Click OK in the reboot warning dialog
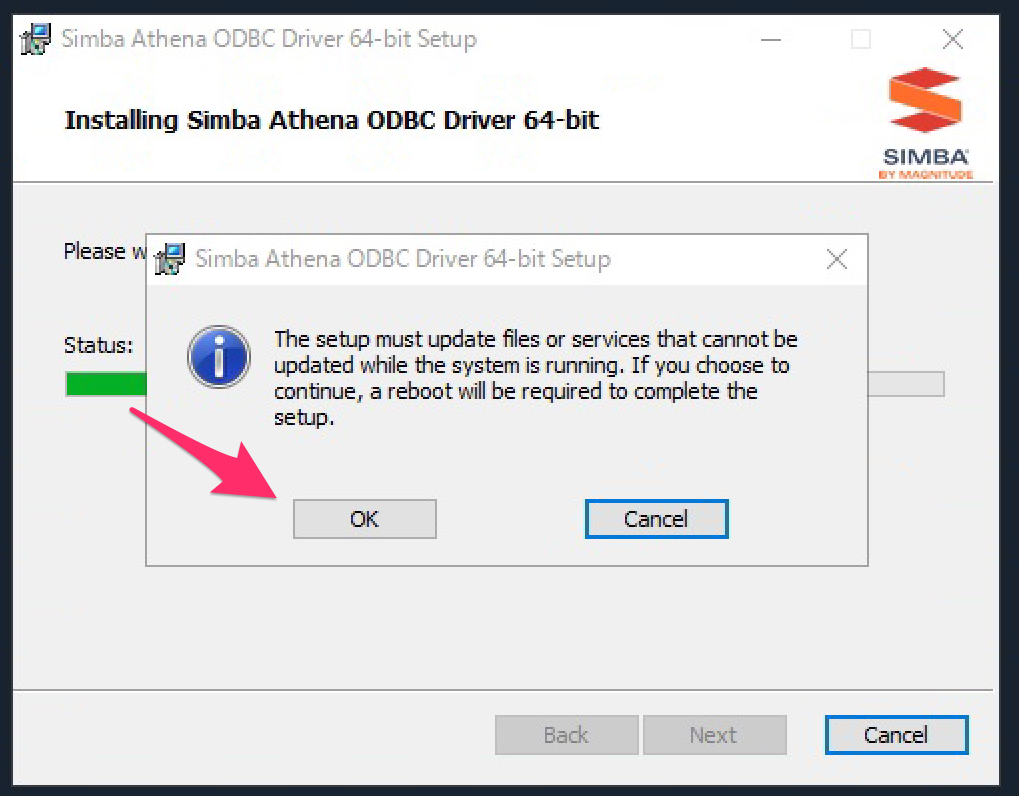Image resolution: width=1019 pixels, height=796 pixels. [x=364, y=519]
